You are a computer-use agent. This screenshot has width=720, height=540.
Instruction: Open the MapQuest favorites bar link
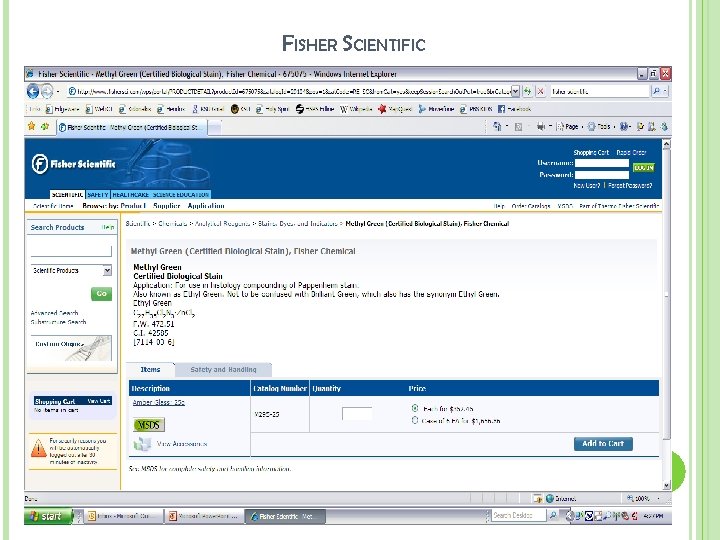pos(394,109)
